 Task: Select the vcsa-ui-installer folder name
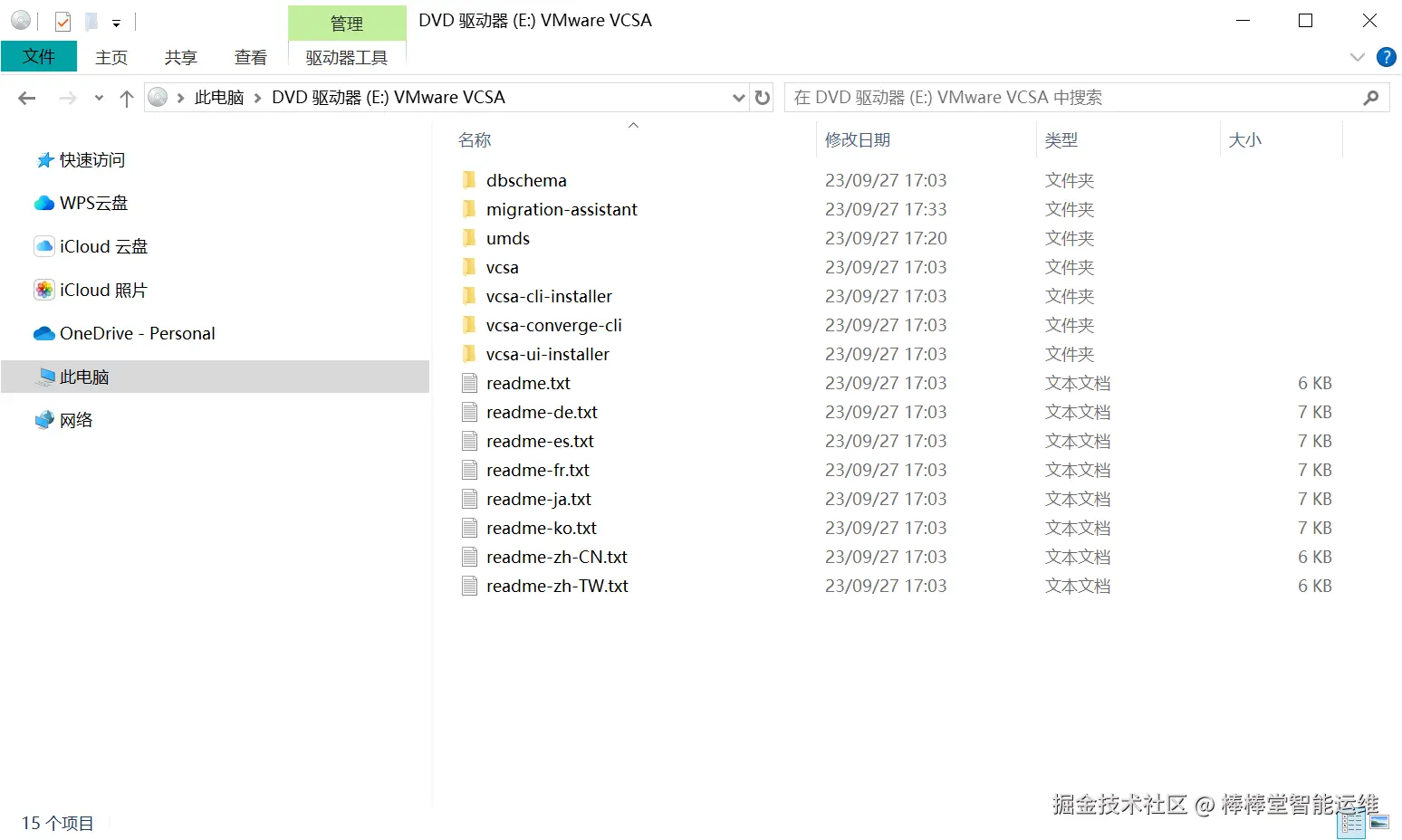[548, 354]
